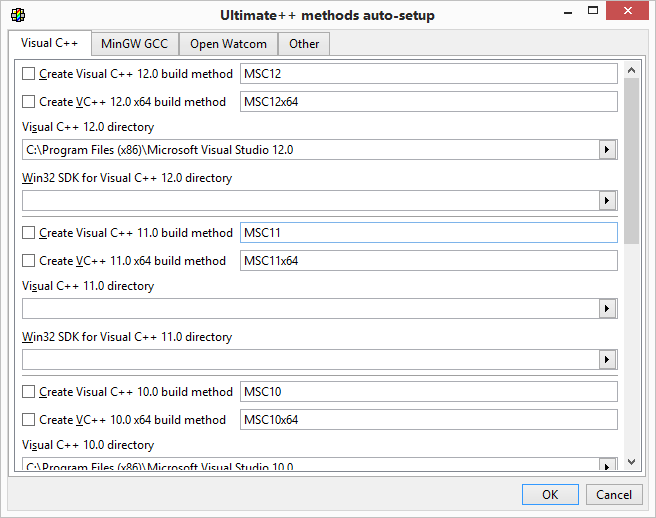This screenshot has height=518, width=656.
Task: Click the MSC12 build method name field
Action: pyautogui.click(x=429, y=74)
